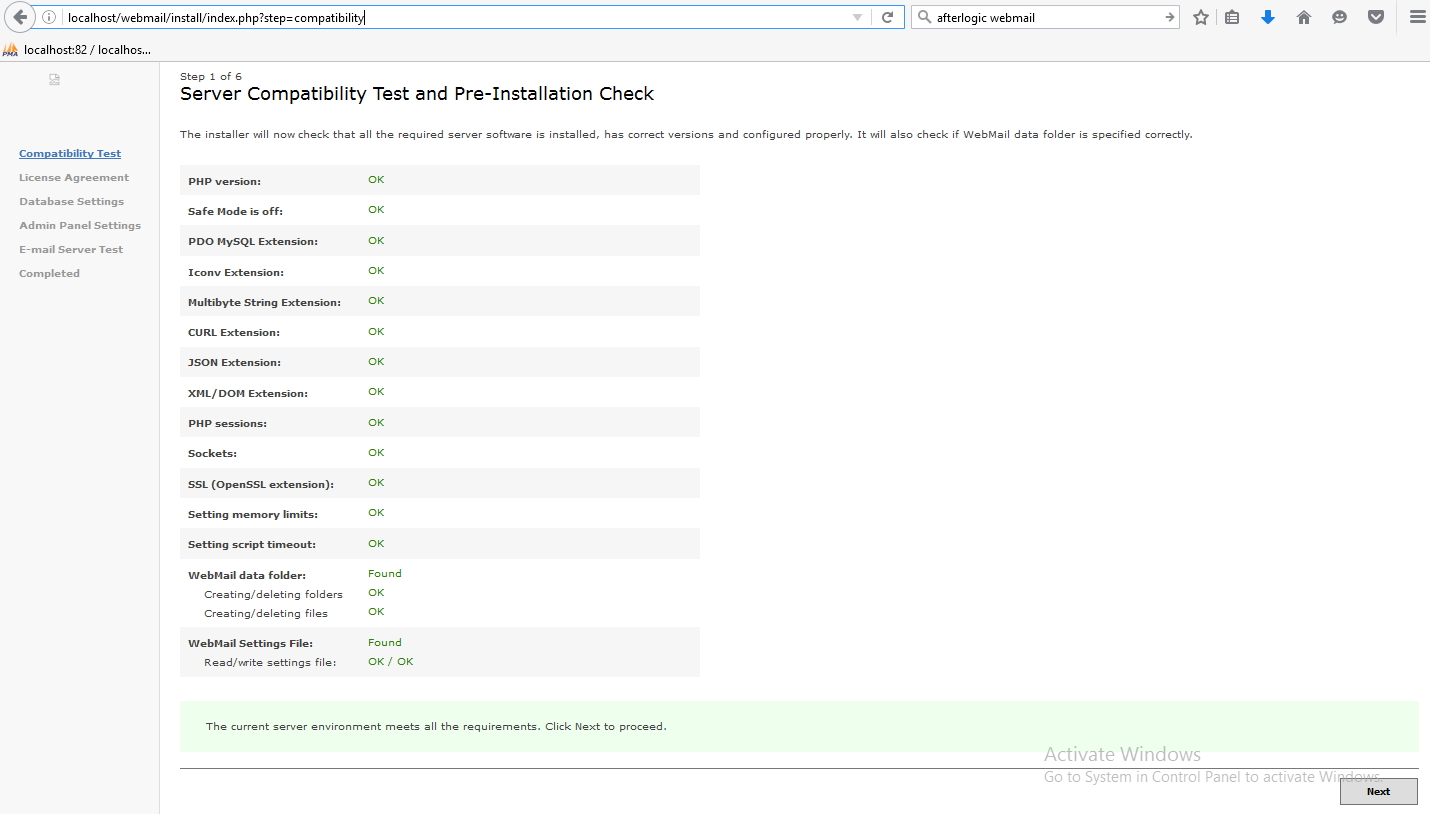The width and height of the screenshot is (1430, 814).
Task: Click the Step 1 of 6 text
Action: click(210, 76)
